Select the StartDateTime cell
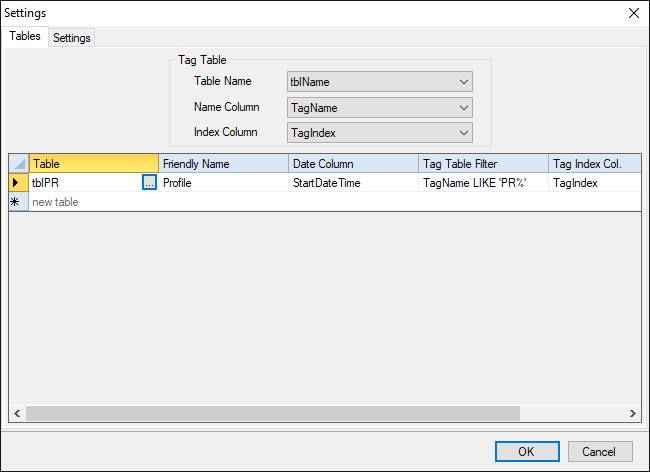650x472 pixels. click(x=354, y=183)
